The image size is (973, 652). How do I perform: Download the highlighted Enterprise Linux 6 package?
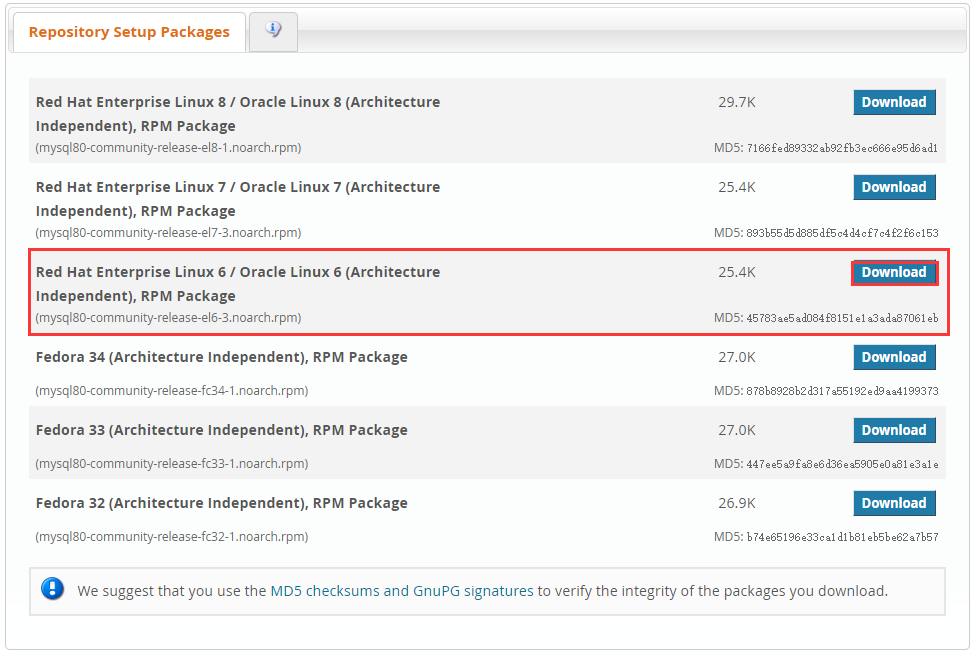[894, 272]
